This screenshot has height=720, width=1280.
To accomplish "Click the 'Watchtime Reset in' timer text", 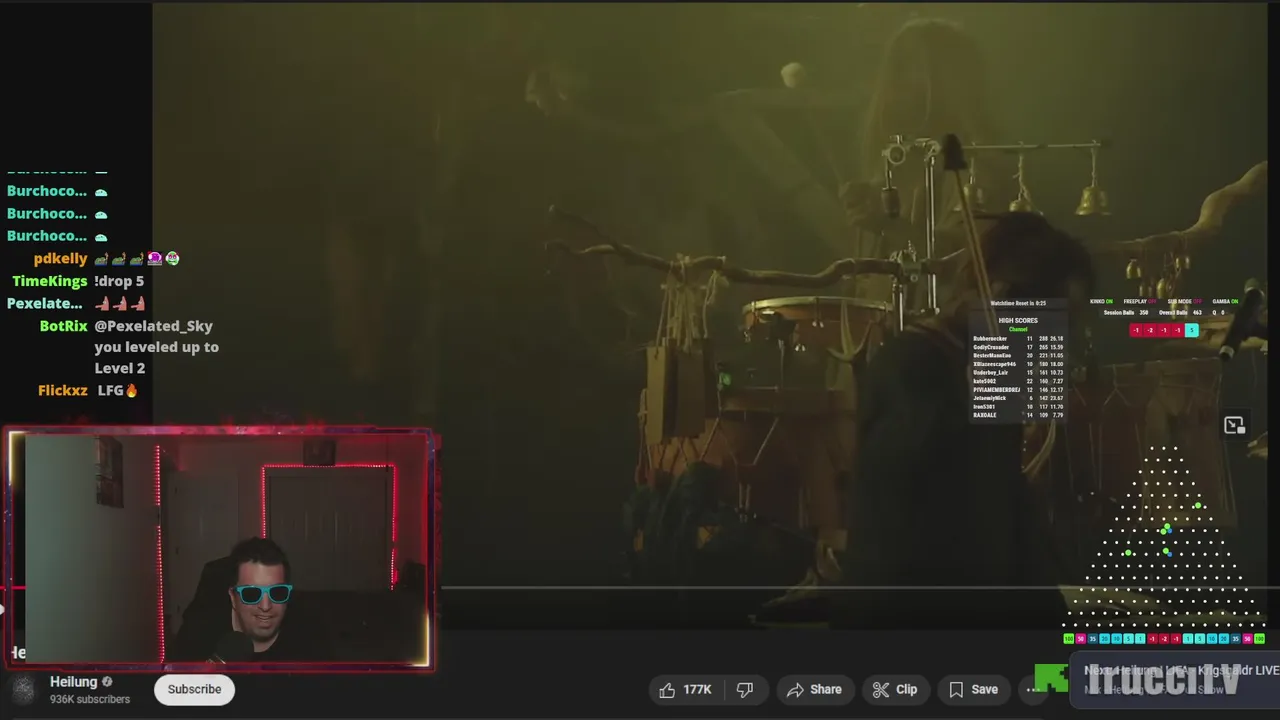I will tap(1018, 303).
